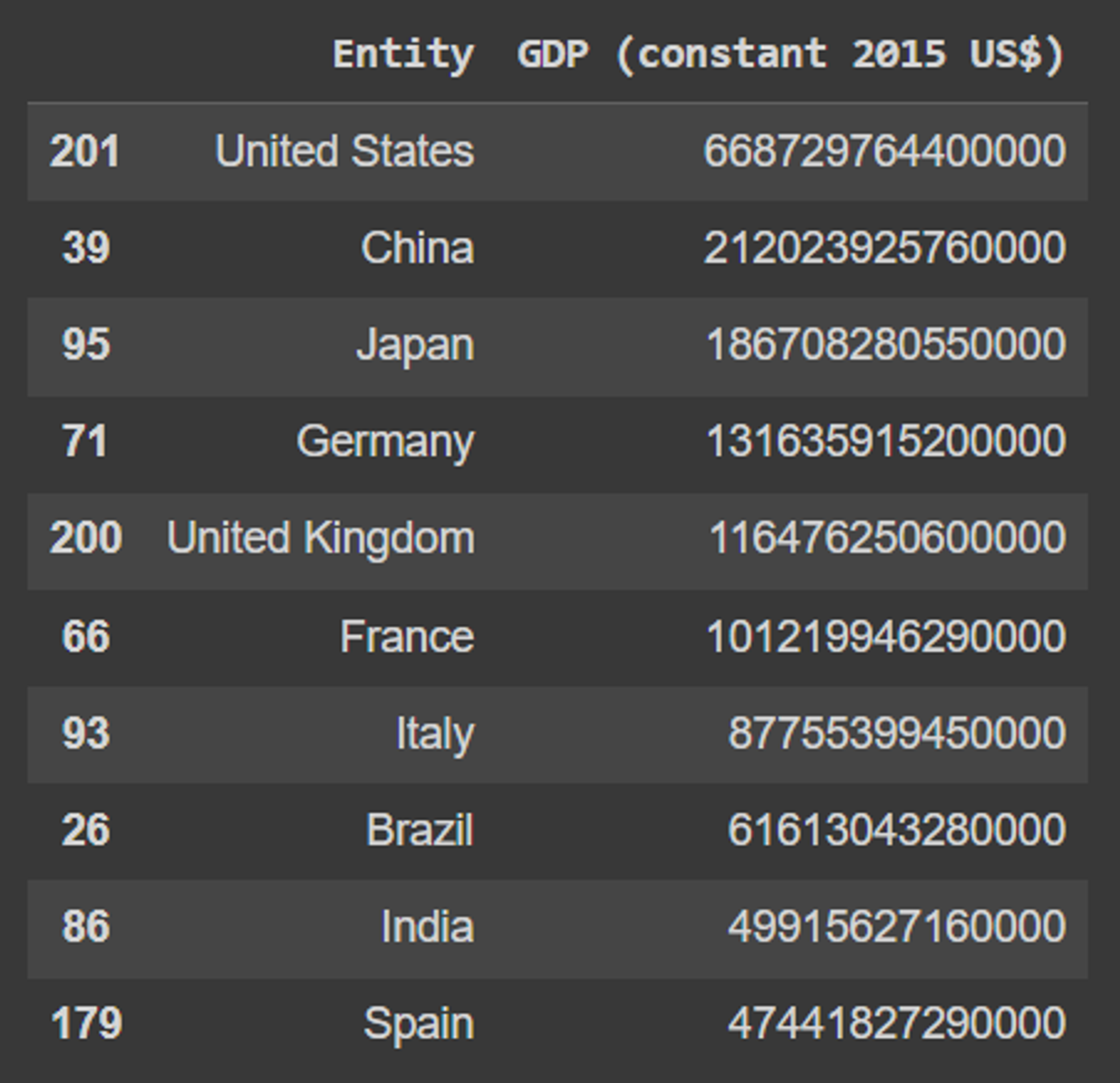Viewport: 1120px width, 1083px height.
Task: Select the China entity cell
Action: point(417,249)
